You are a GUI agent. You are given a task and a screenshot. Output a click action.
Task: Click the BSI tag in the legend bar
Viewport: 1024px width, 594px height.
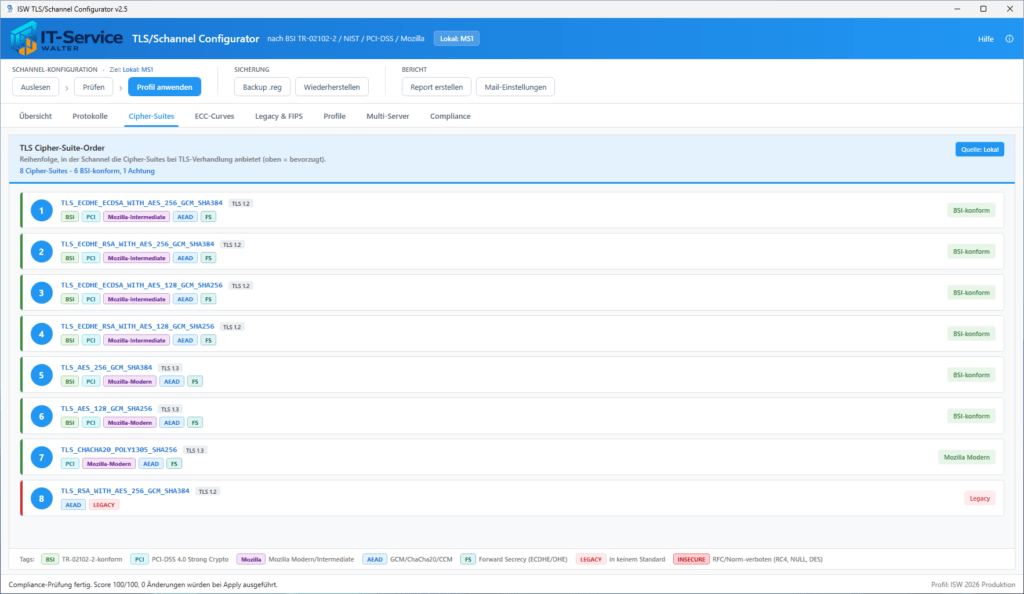50,559
